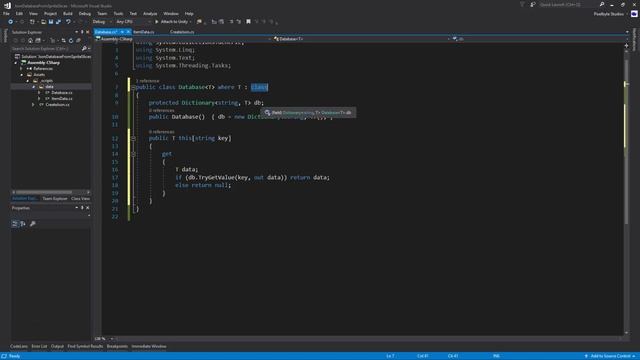
Task: Select the data folder in Solution Explorer
Action: 49,87
